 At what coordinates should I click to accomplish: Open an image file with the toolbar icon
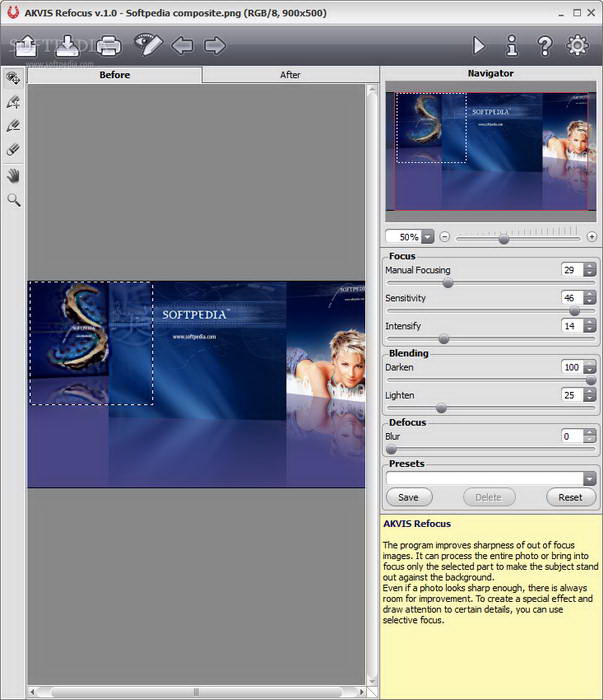pos(26,46)
